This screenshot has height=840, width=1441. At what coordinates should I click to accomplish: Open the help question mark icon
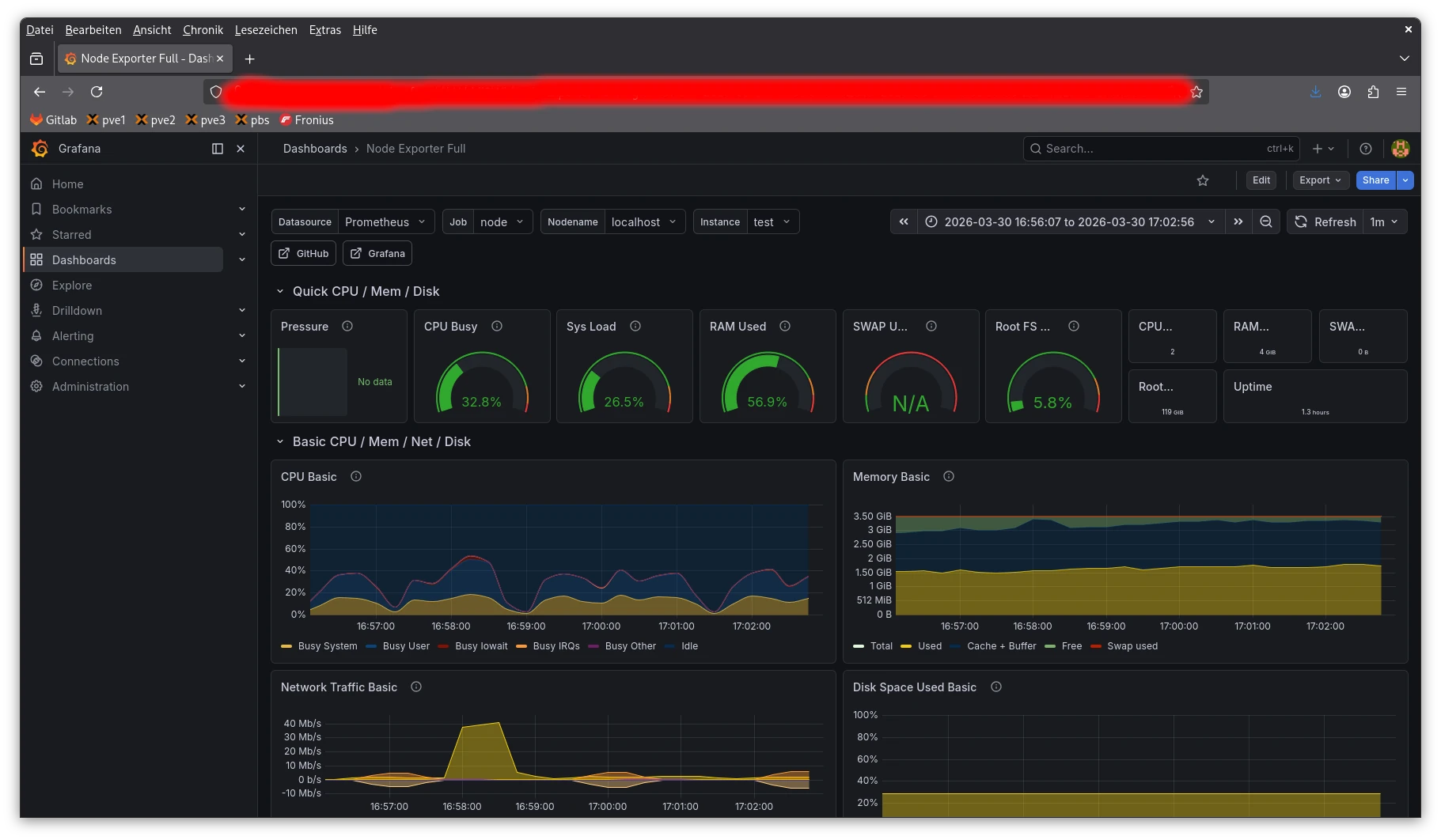tap(1366, 149)
